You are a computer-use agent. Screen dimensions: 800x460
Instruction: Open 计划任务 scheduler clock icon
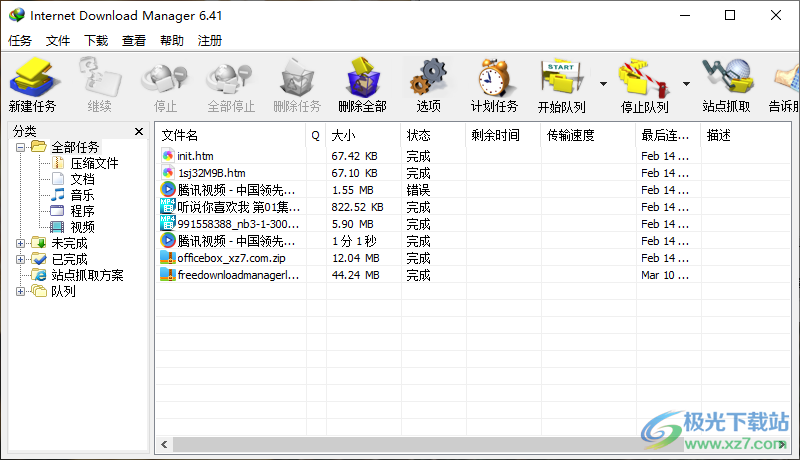pos(494,78)
